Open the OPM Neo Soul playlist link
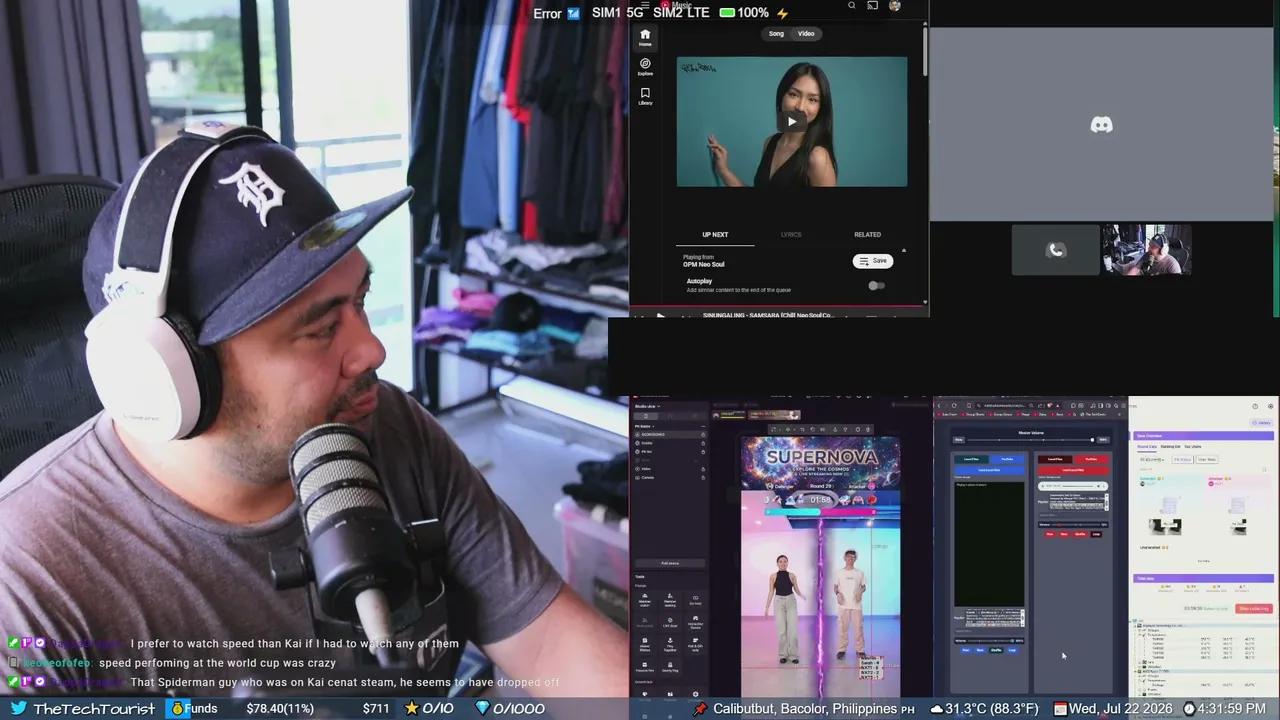This screenshot has height=720, width=1280. click(704, 265)
